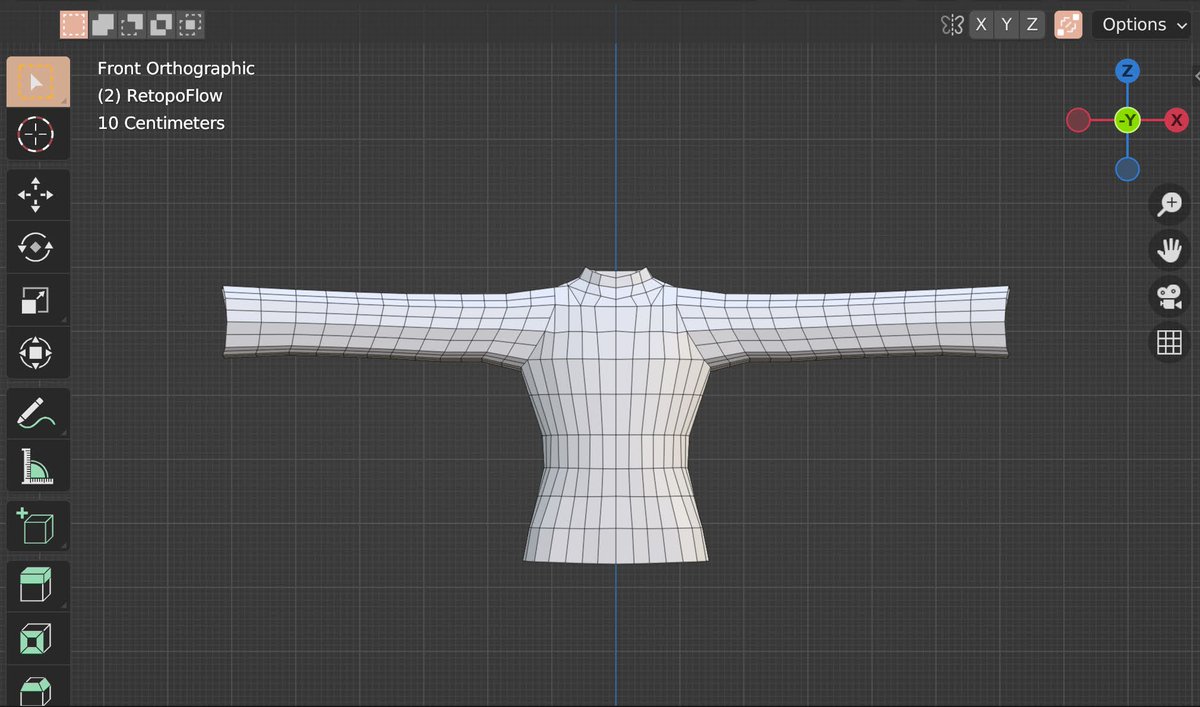Choose the Inset Faces tool
1200x707 pixels.
38,638
